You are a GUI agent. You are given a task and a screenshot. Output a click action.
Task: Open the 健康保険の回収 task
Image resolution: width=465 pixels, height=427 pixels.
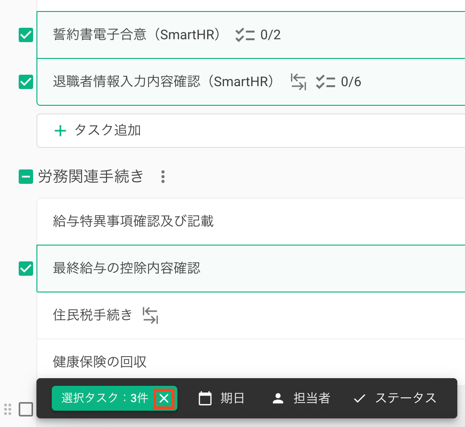pyautogui.click(x=251, y=362)
